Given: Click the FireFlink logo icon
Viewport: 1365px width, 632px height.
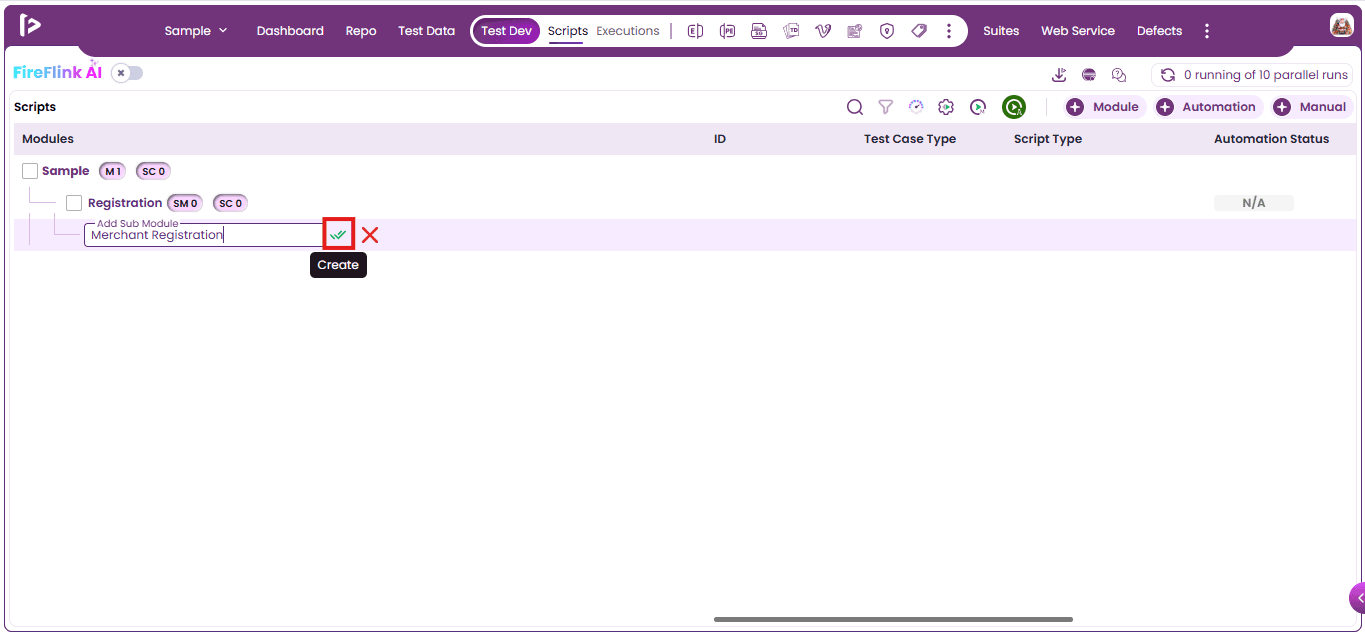Looking at the screenshot, I should point(30,26).
